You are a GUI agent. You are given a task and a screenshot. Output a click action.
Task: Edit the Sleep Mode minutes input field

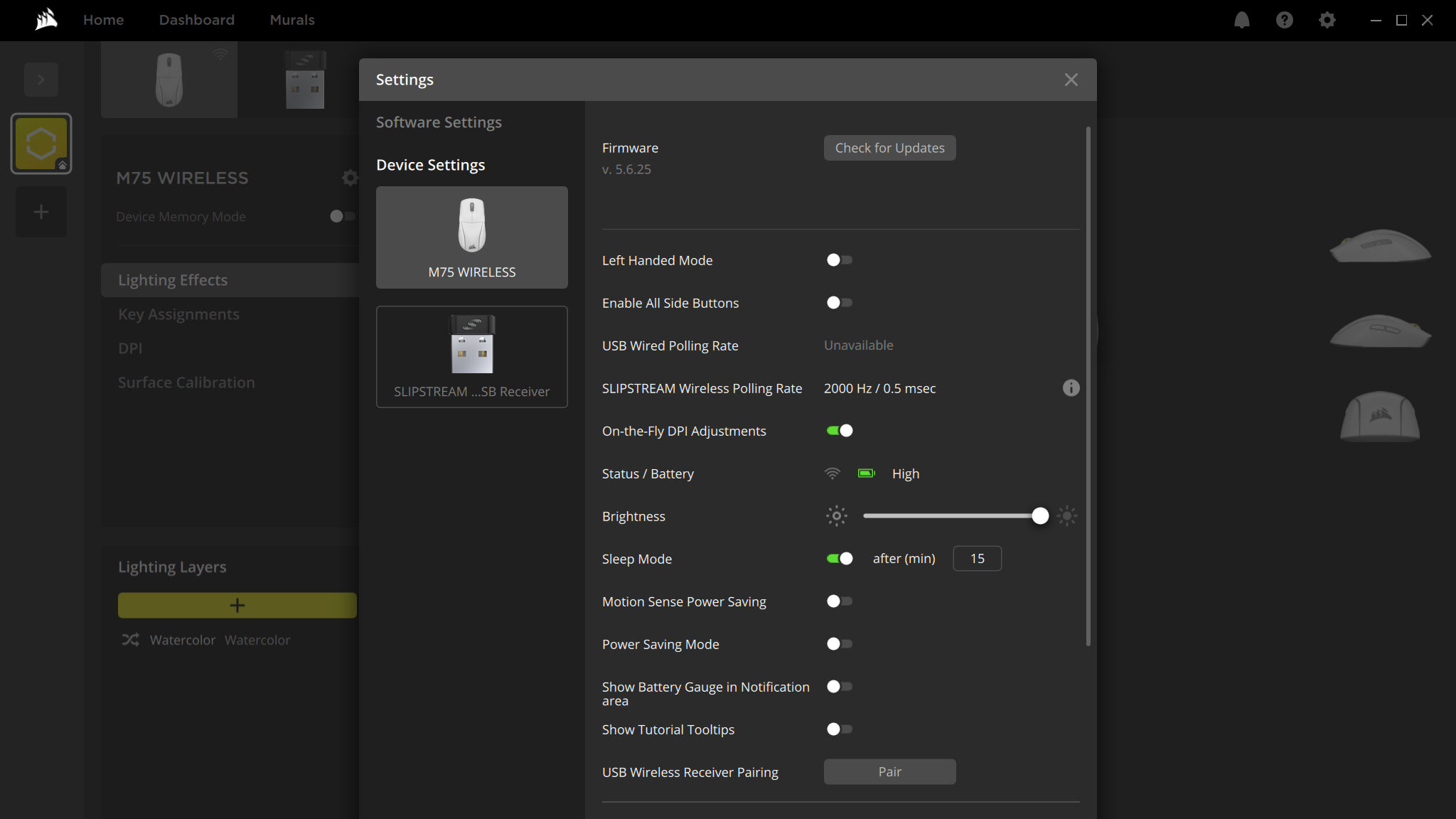tap(978, 558)
